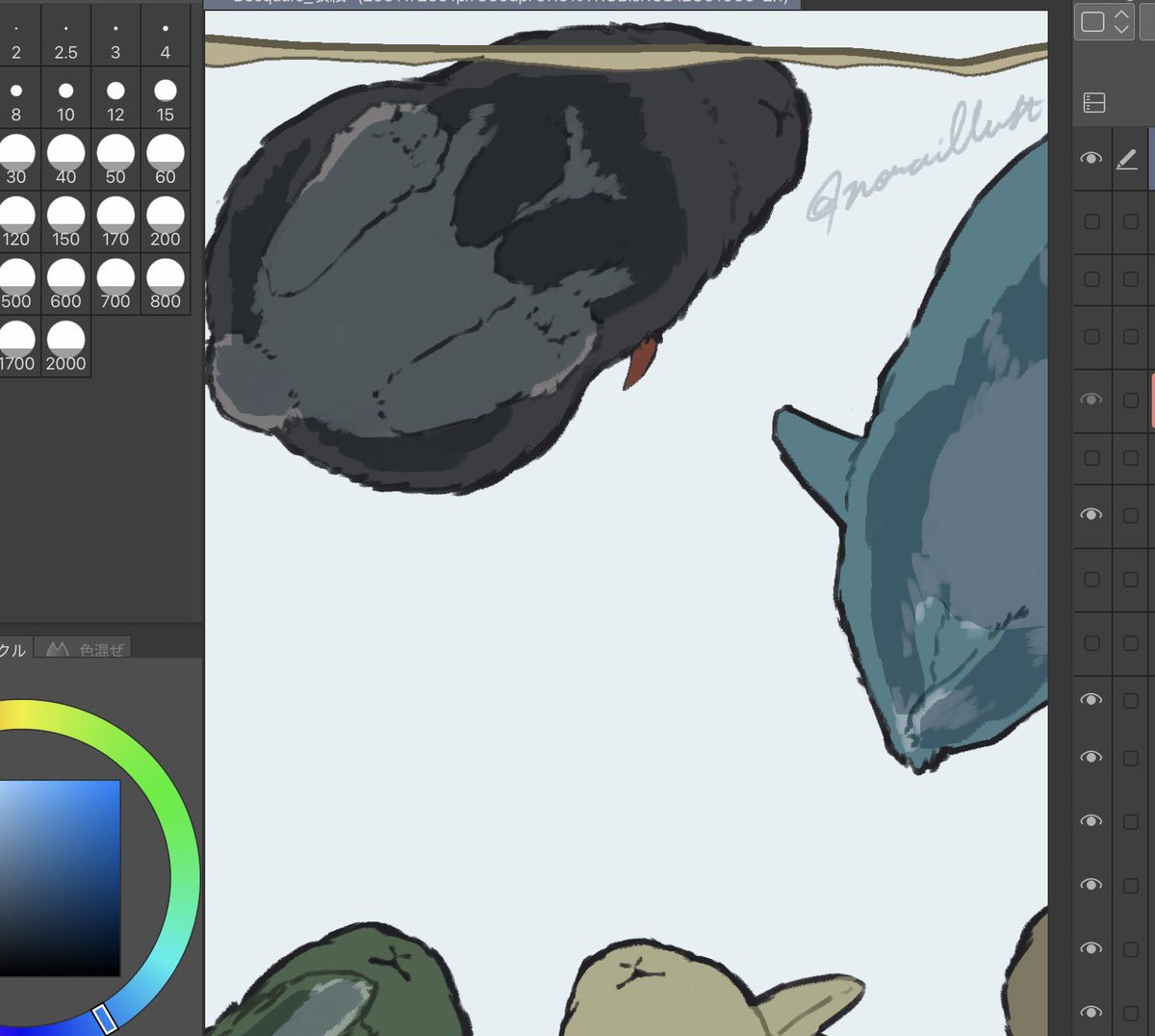Toggle the bottom-most layer eye icon
The image size is (1155, 1036).
(x=1091, y=1011)
